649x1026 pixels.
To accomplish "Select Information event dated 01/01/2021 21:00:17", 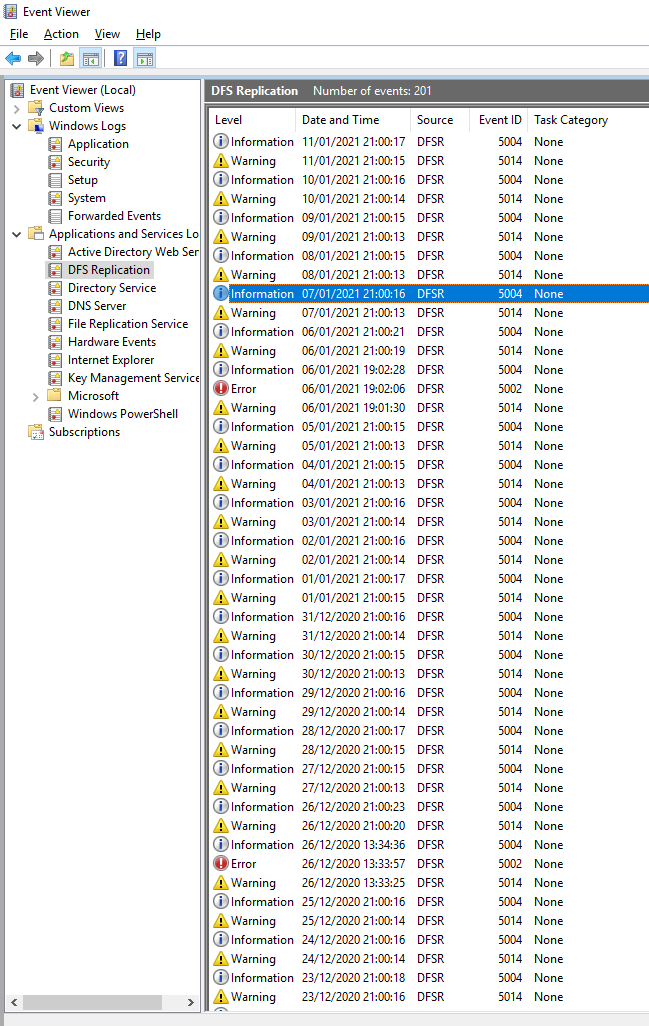I will (x=429, y=578).
